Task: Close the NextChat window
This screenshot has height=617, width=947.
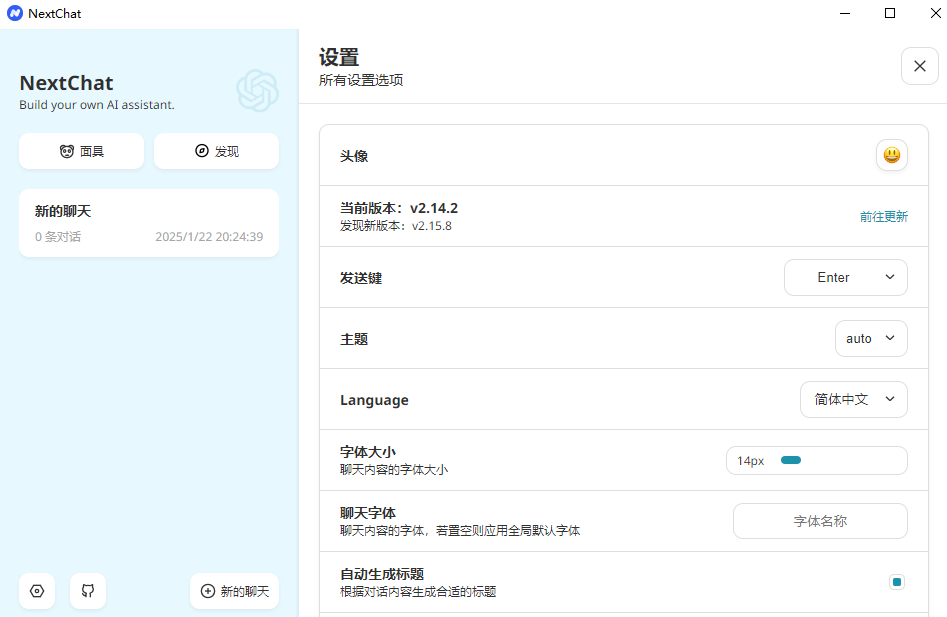Action: 935,13
